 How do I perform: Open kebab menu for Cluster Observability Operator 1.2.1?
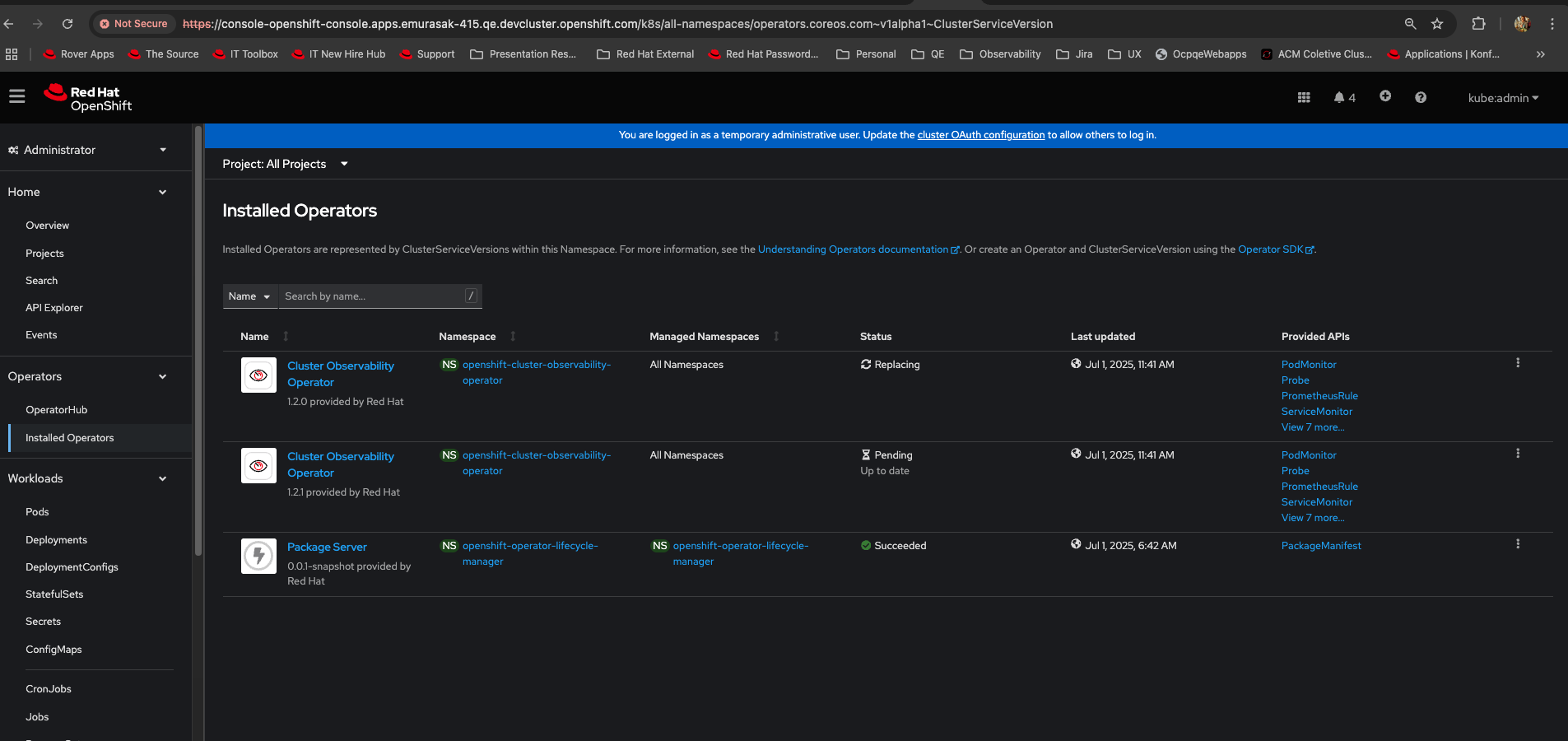(1518, 454)
